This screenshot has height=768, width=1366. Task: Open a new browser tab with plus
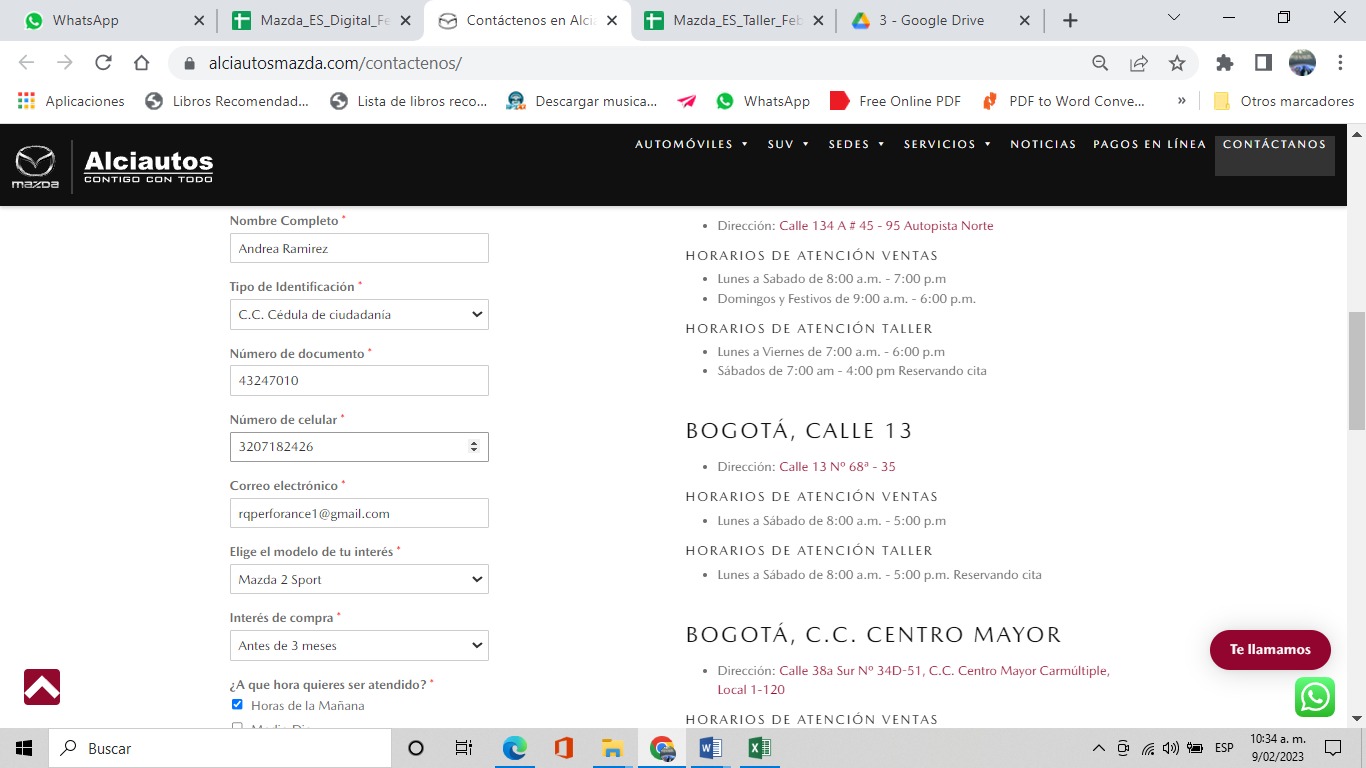pos(1070,20)
